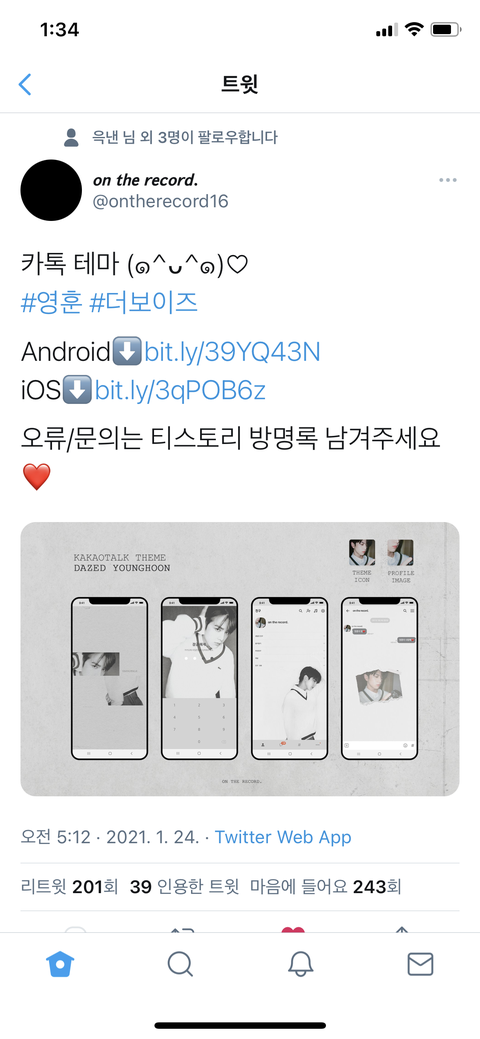Open the @ontherecord16 handle

pos(160,201)
